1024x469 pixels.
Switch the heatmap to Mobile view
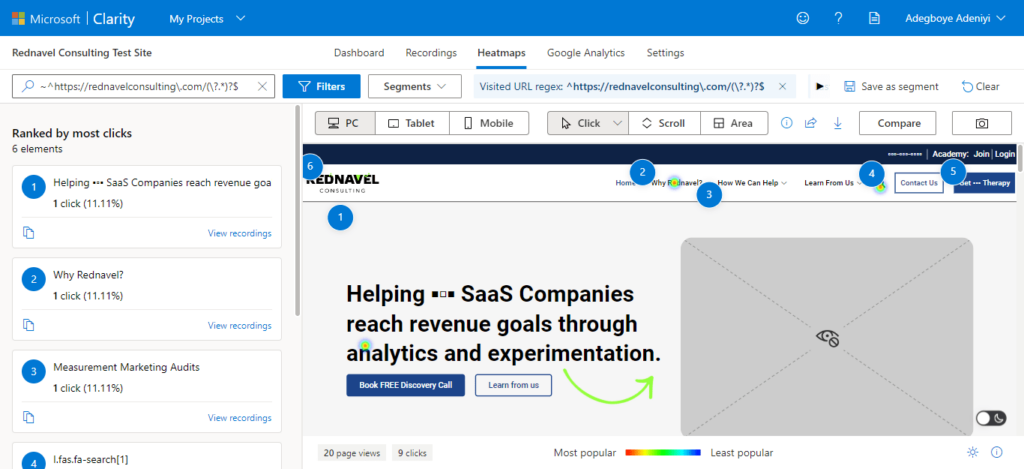pos(489,123)
